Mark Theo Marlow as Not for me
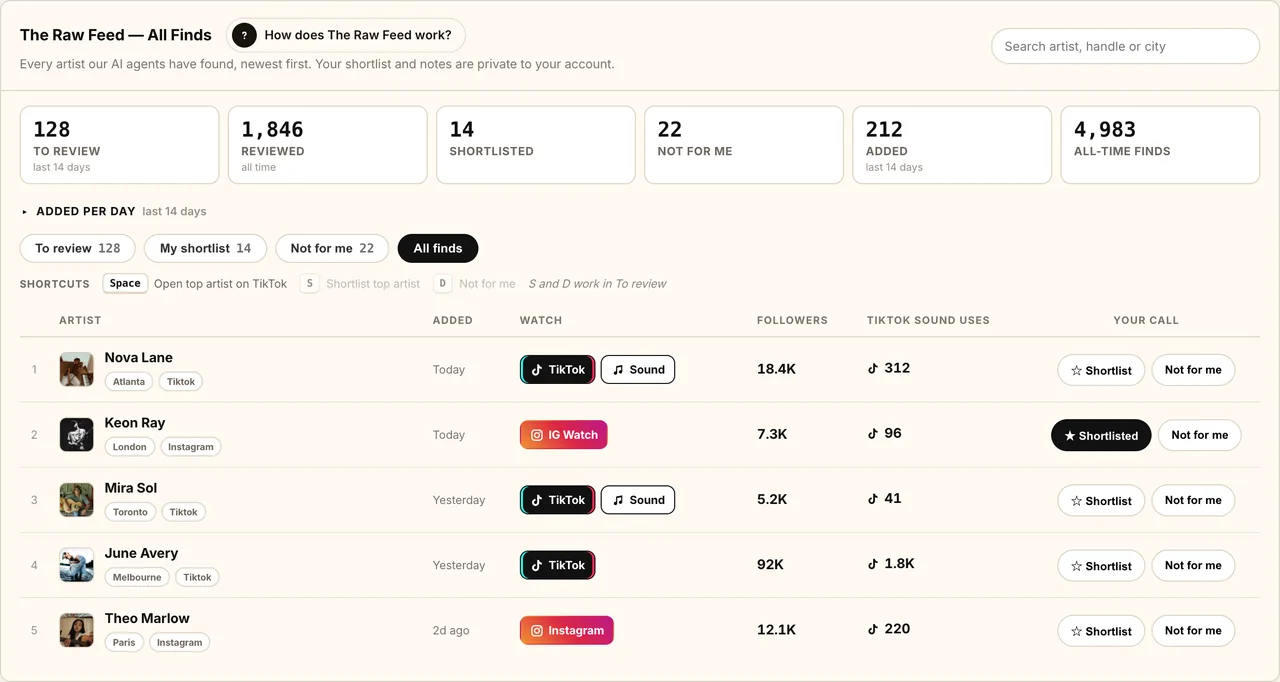 click(x=1193, y=631)
